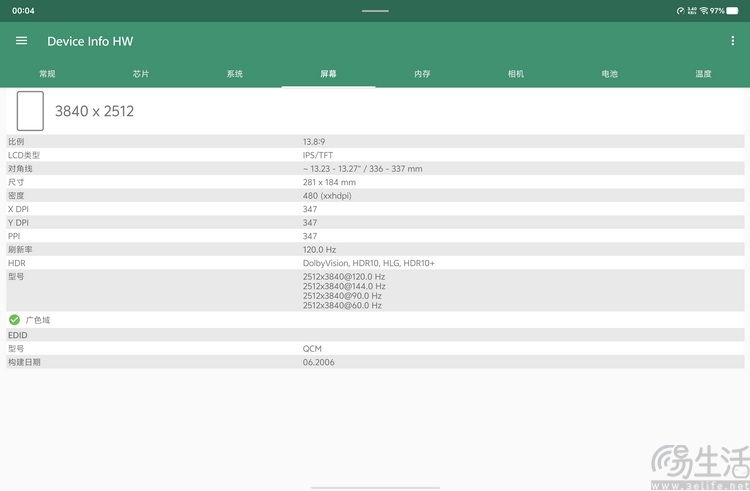Switch to the 芯片 tab
Image resolution: width=750 pixels, height=491 pixels.
click(x=141, y=74)
